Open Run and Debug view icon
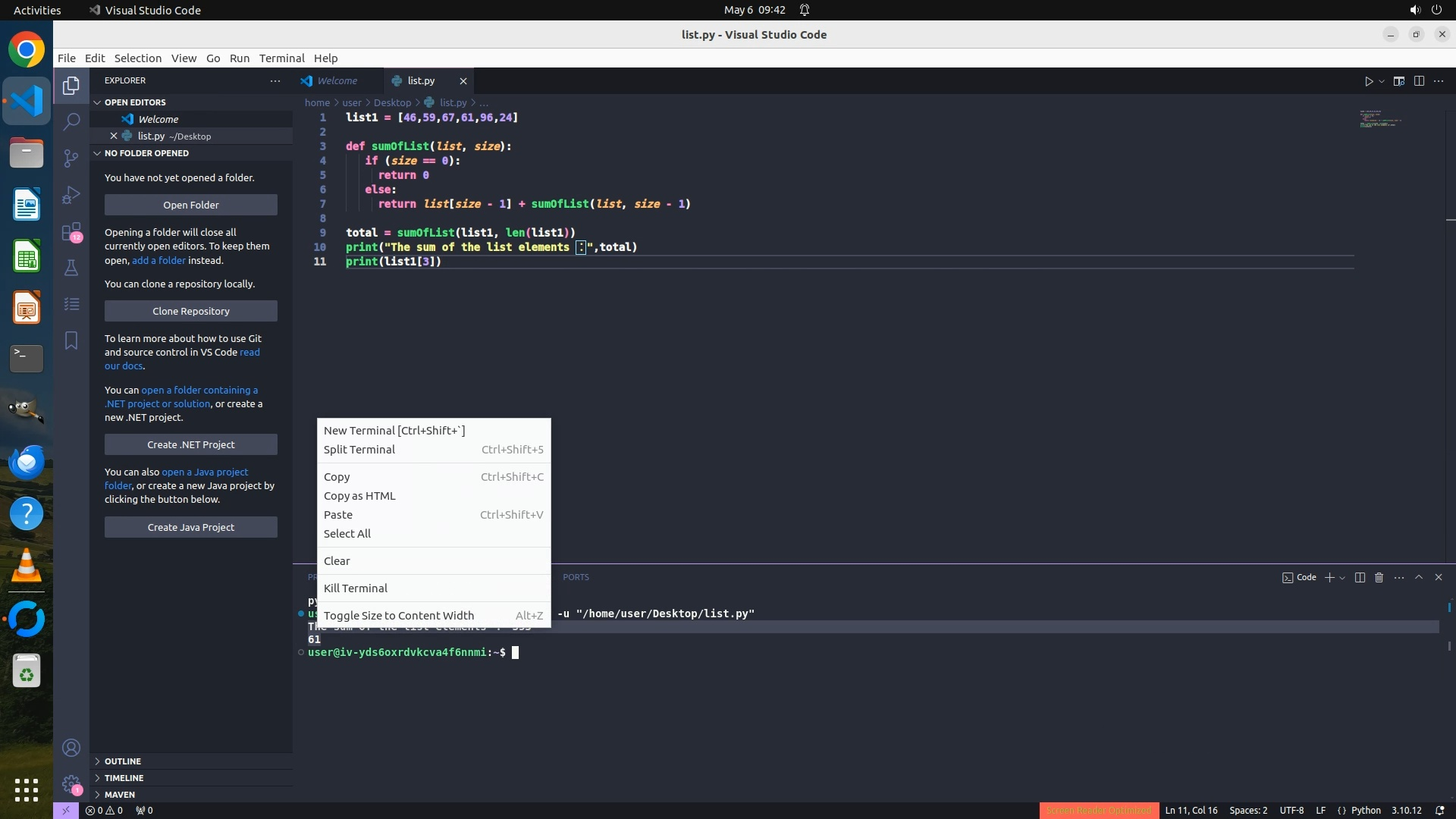 (x=71, y=195)
